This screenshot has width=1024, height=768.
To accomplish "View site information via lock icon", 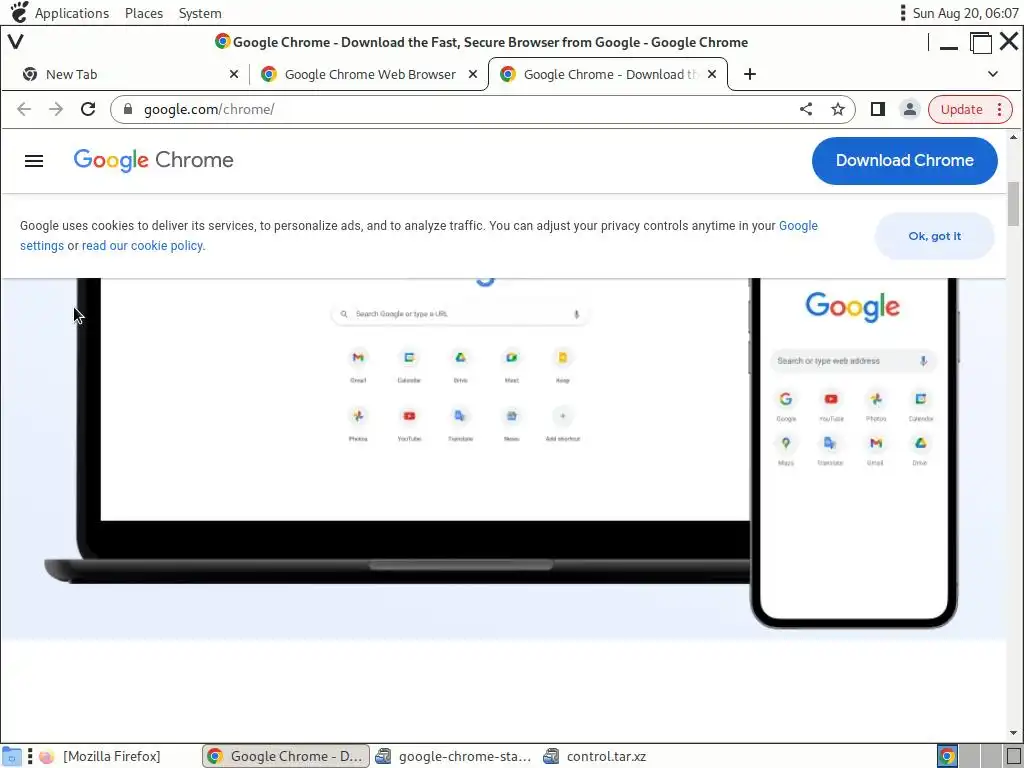I will pyautogui.click(x=128, y=109).
